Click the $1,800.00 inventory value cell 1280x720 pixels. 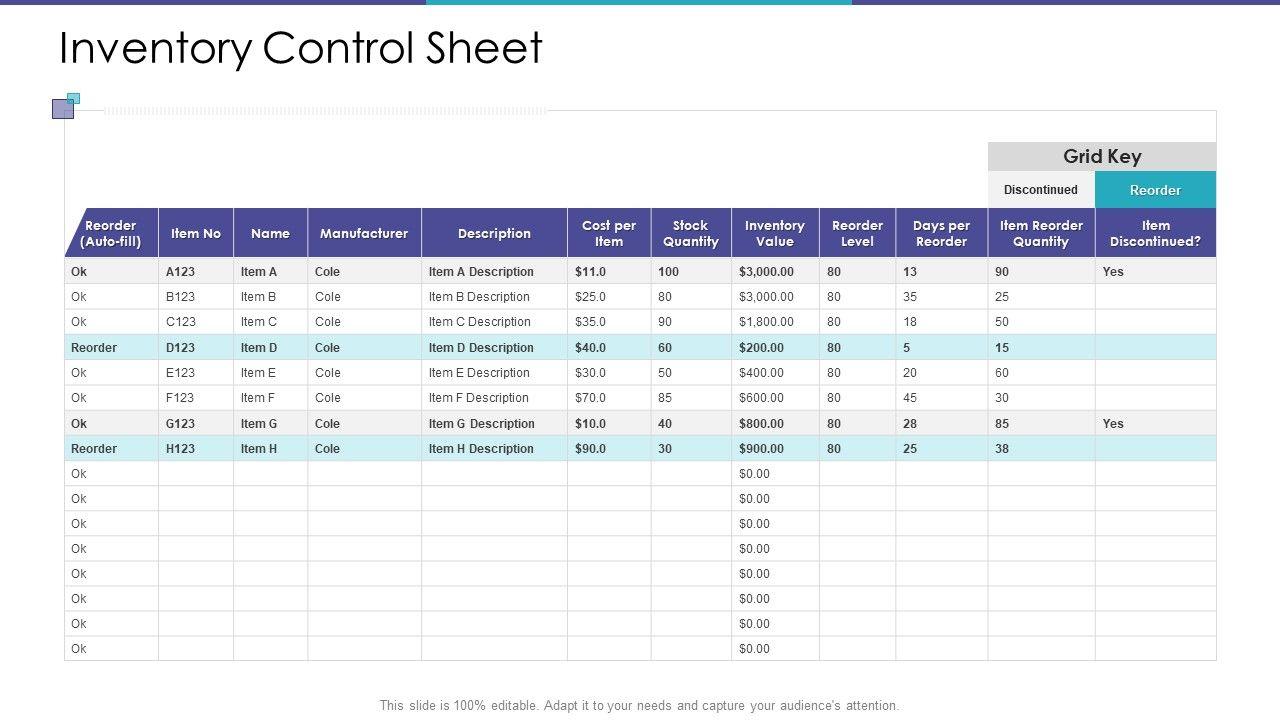click(x=766, y=322)
